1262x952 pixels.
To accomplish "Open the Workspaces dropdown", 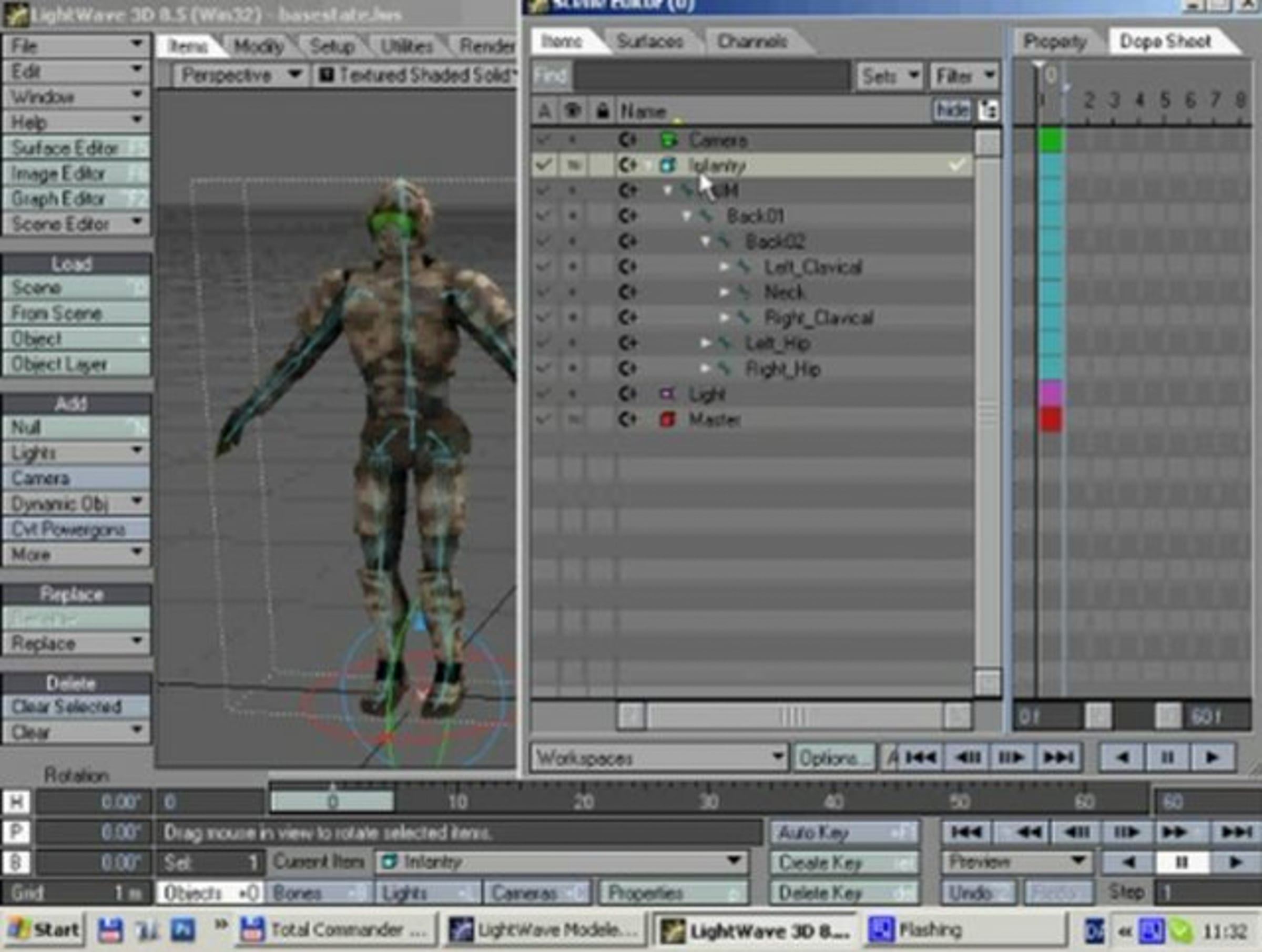I will [659, 758].
